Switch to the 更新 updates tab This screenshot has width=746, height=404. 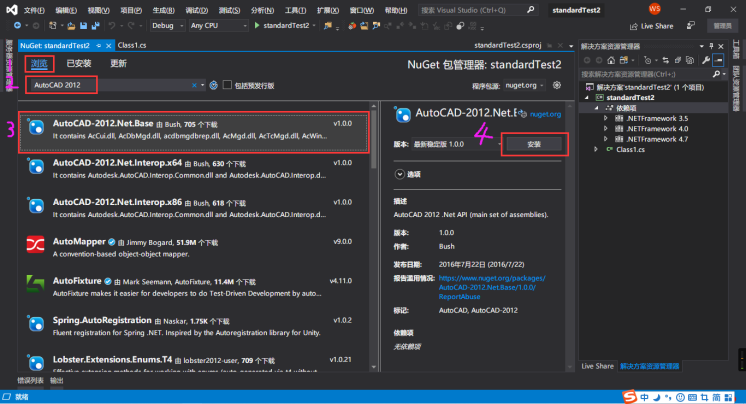(118, 63)
